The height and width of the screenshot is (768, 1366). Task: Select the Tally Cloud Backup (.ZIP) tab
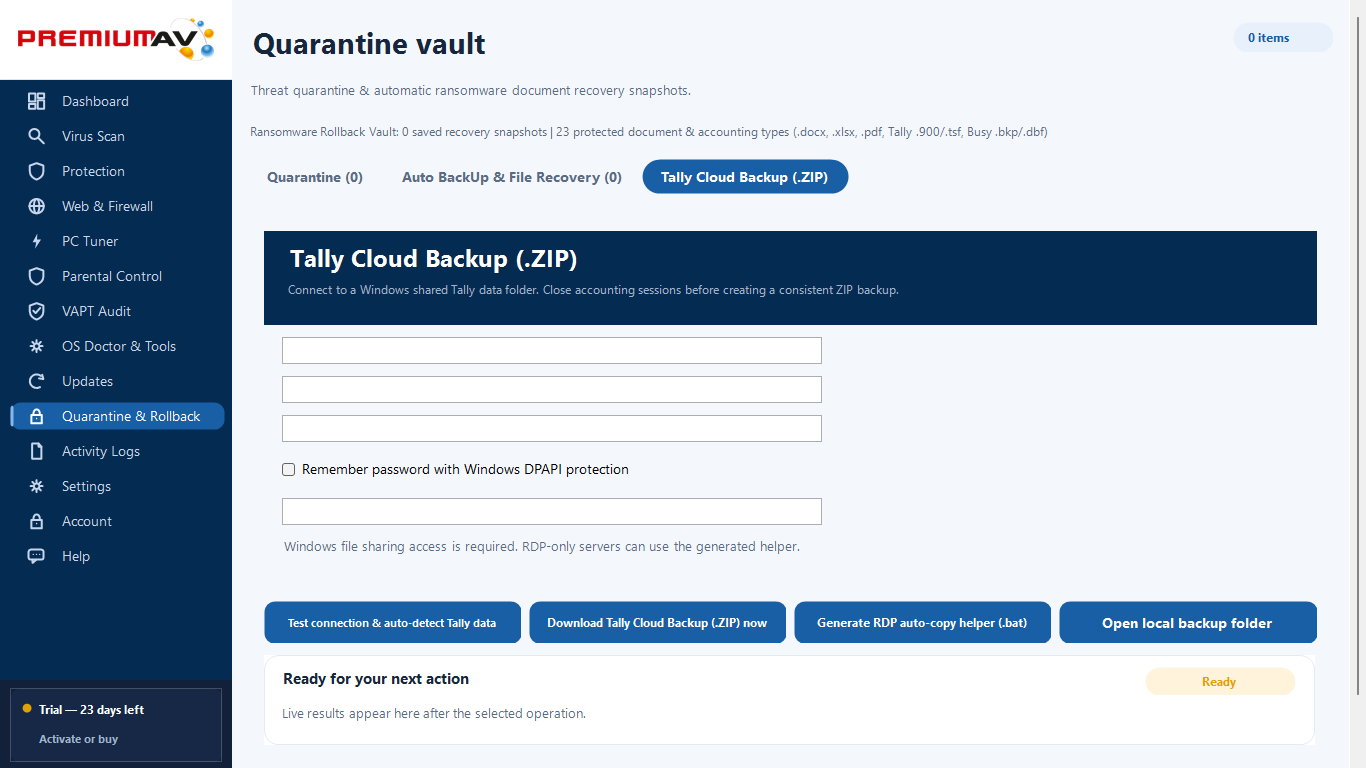(745, 177)
